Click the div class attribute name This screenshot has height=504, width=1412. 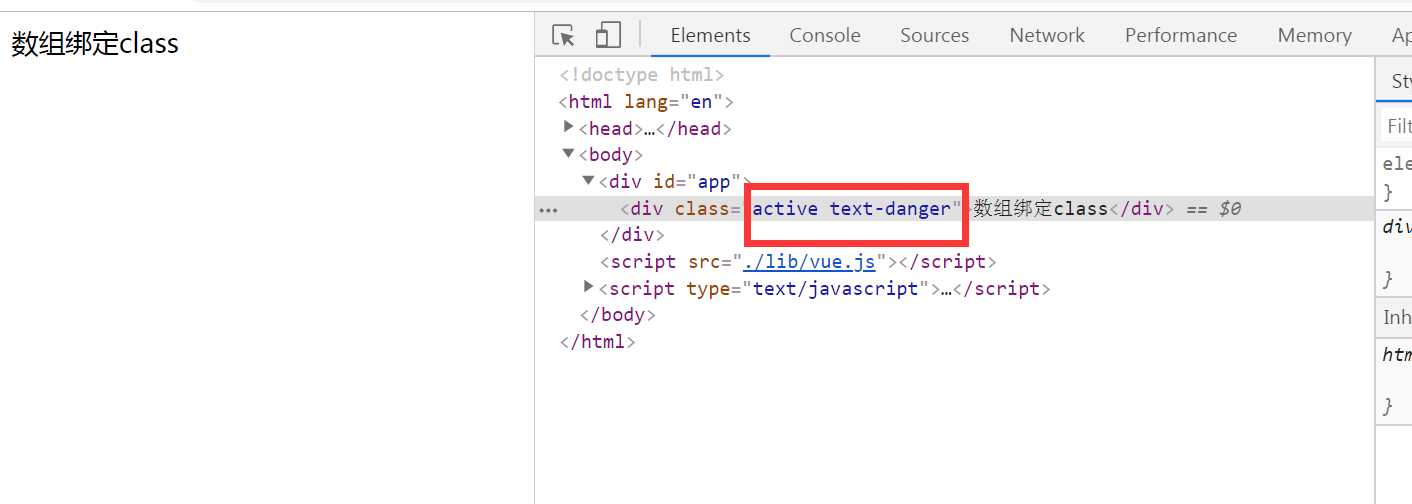[x=701, y=209]
